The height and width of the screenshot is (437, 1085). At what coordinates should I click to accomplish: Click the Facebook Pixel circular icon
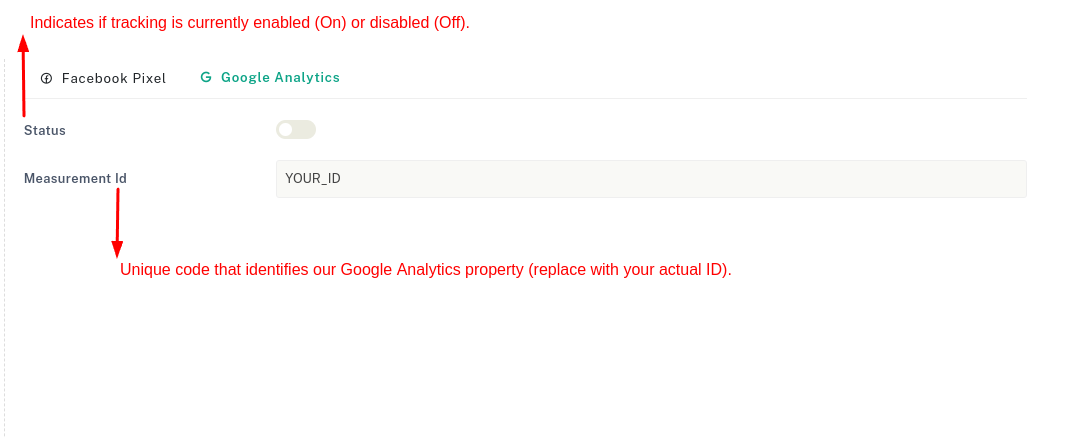click(46, 78)
